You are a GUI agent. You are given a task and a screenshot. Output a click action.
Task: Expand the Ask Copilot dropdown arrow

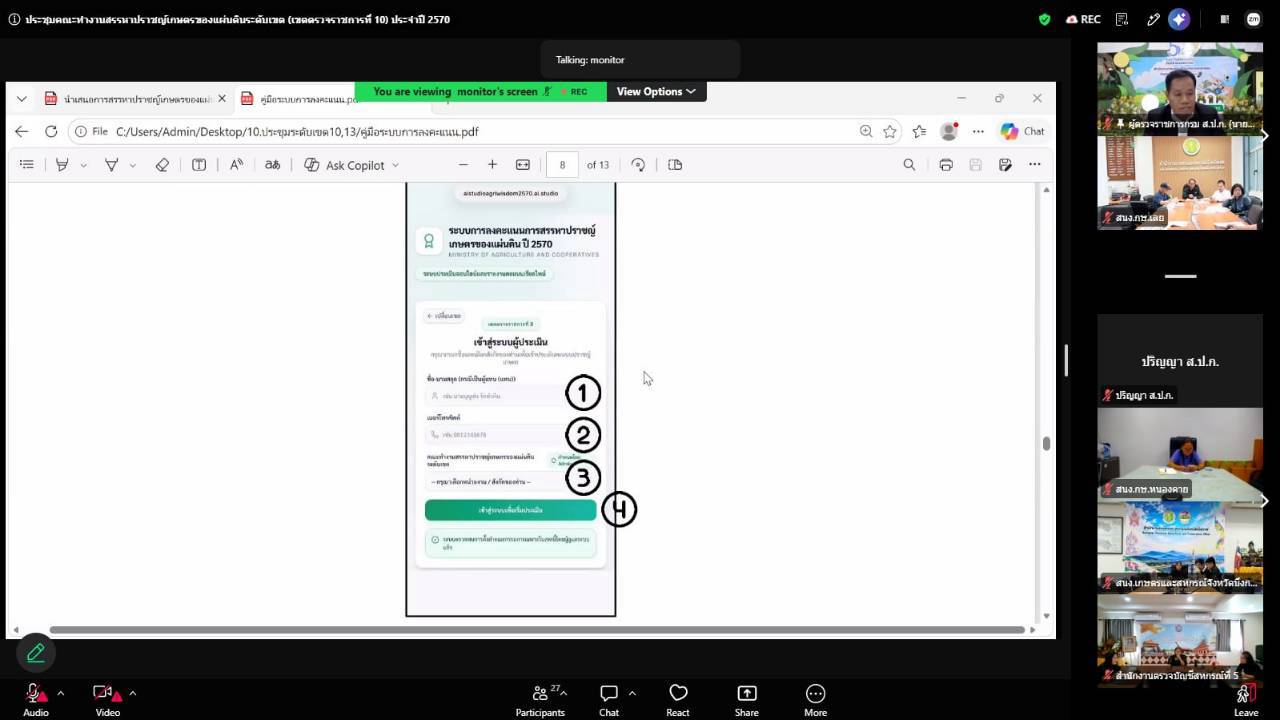coord(395,165)
